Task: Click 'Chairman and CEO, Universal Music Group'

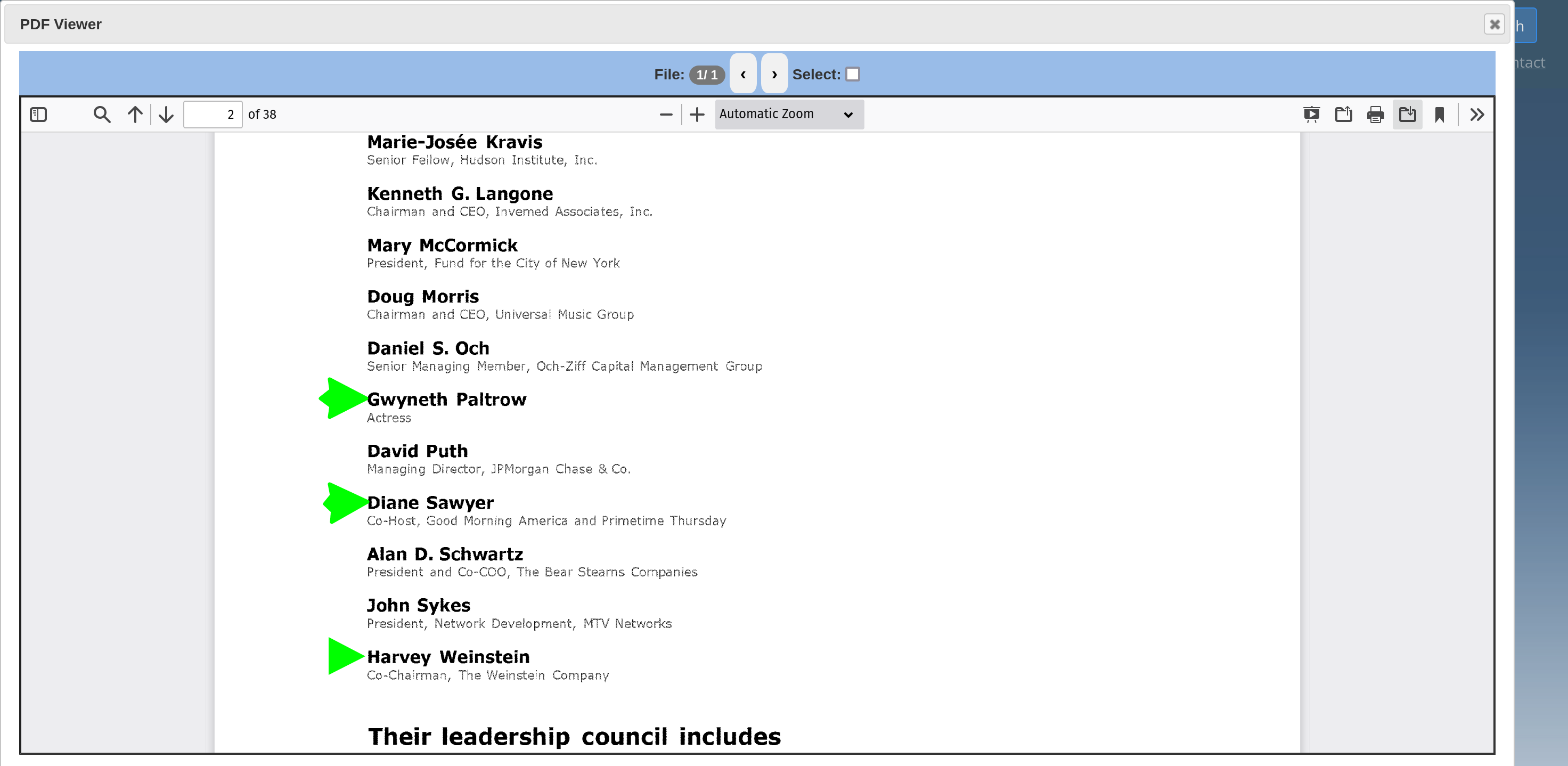Action: point(500,314)
